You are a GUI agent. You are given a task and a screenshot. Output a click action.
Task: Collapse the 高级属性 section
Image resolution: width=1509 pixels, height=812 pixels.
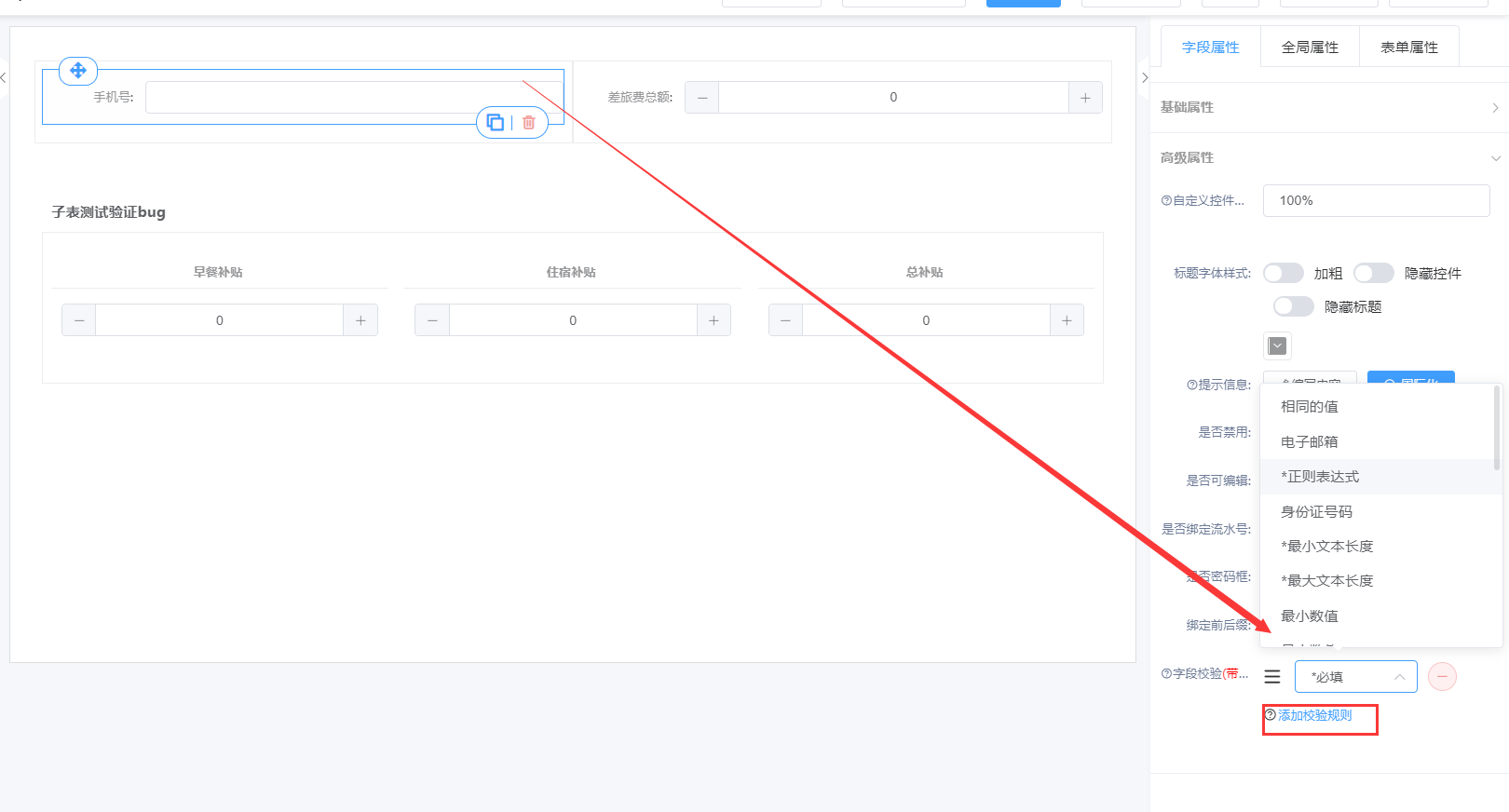pos(1329,157)
